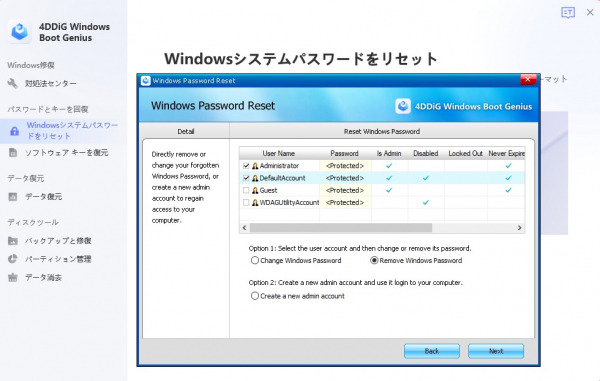Viewport: 600px width, 381px height.
Task: Click the left arrow of the horizontal scrollbar
Action: point(245,228)
